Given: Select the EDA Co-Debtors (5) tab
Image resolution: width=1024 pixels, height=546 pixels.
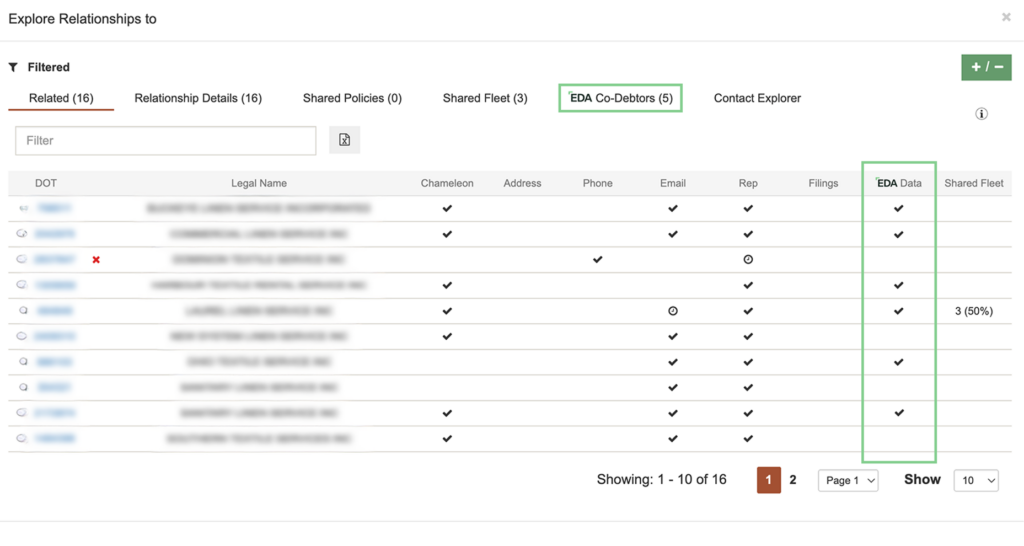Looking at the screenshot, I should pos(620,98).
